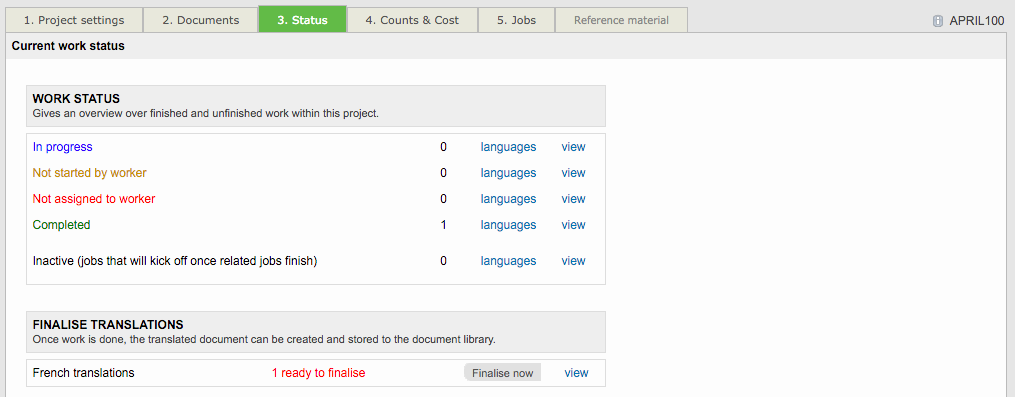Open the Reference material tab
The height and width of the screenshot is (397, 1015).
[x=621, y=19]
